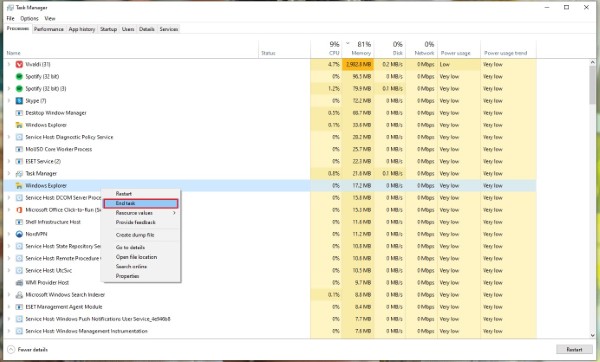Click the Vivaldi browser process icon
Viewport: 600px width, 362px height.
pos(19,64)
